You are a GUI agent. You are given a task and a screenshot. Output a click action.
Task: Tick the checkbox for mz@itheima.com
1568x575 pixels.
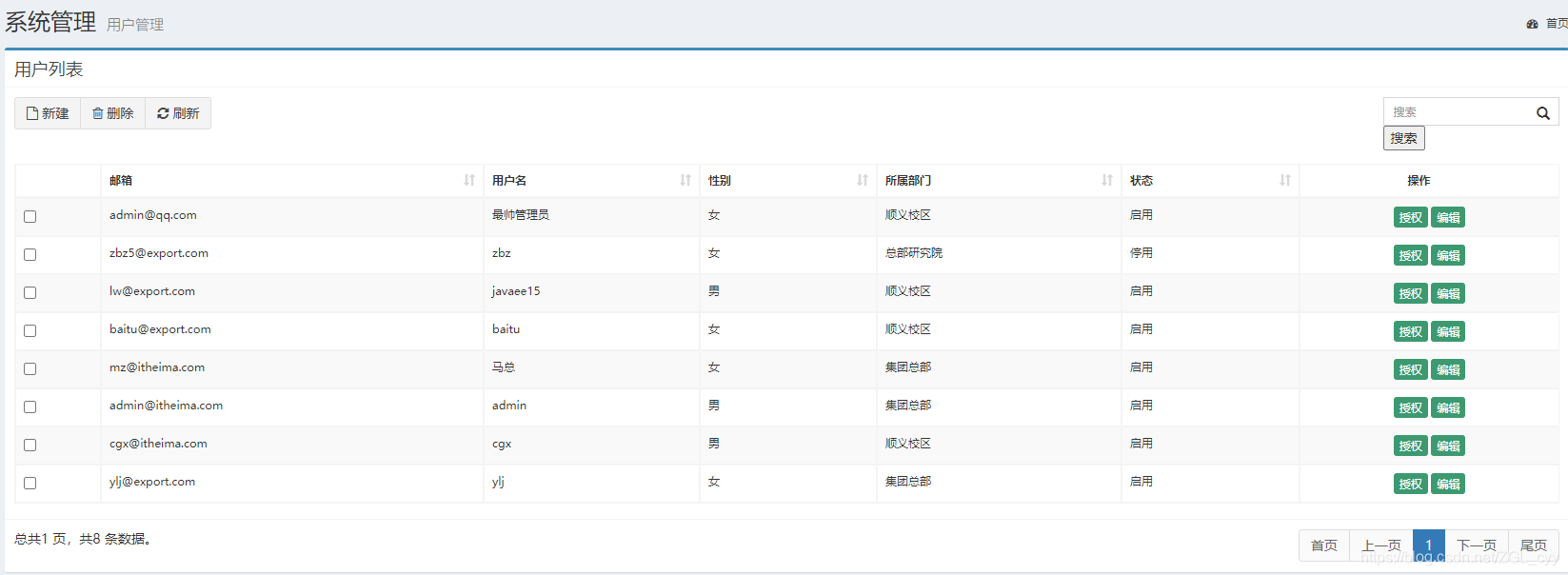[30, 369]
